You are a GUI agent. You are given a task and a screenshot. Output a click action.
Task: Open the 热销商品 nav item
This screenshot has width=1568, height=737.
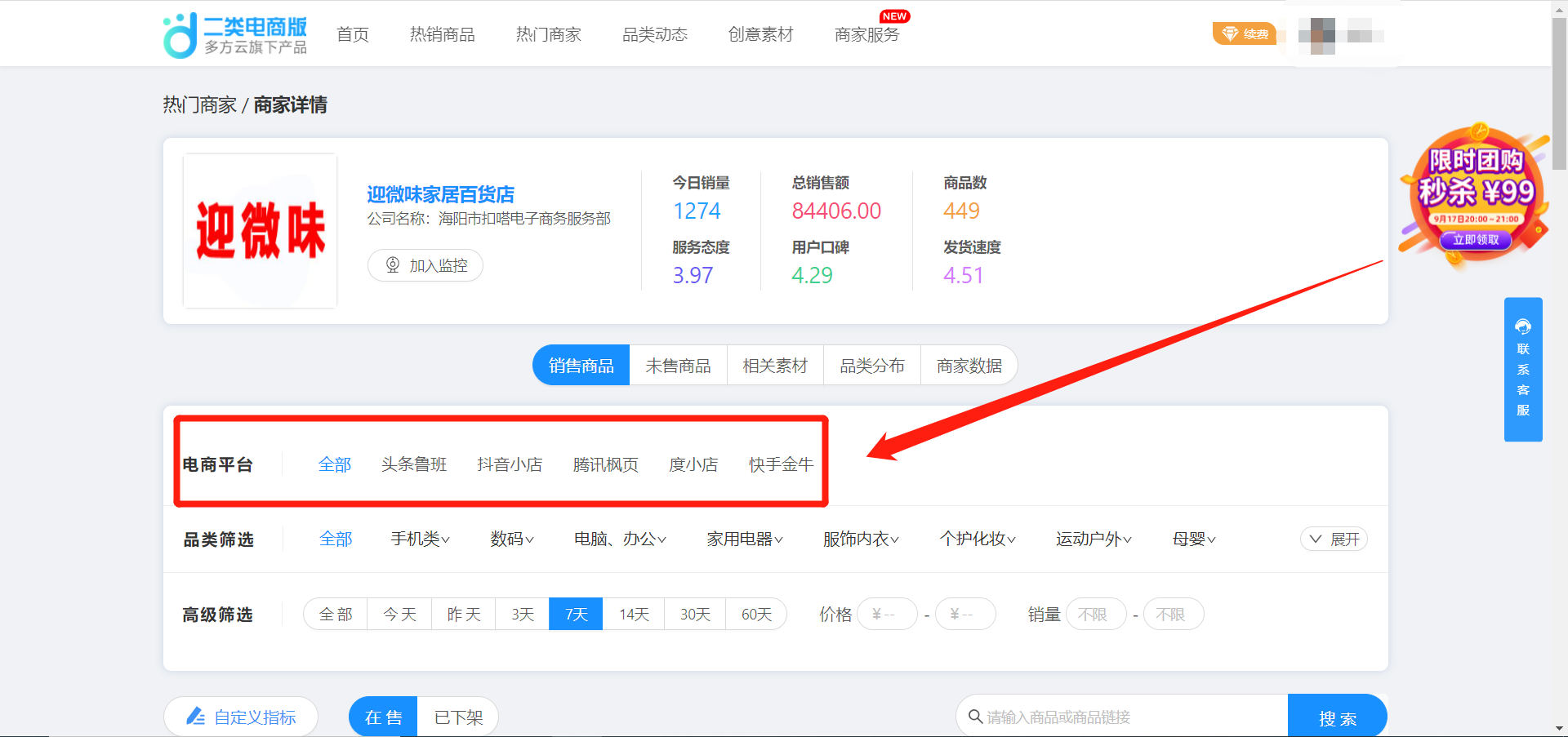pos(442,34)
